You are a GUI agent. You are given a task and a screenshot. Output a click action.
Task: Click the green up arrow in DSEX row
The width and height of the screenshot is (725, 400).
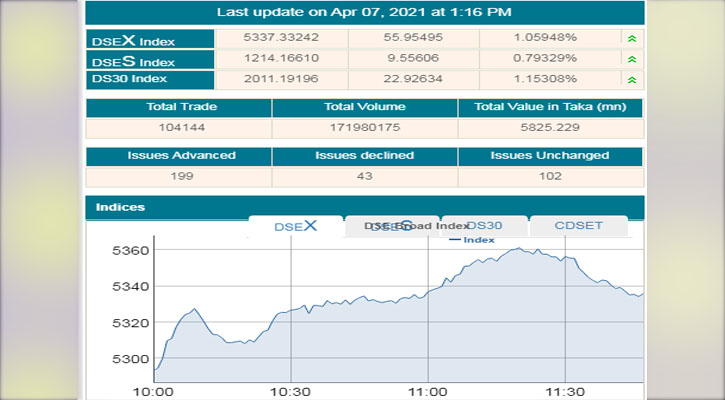pos(630,39)
